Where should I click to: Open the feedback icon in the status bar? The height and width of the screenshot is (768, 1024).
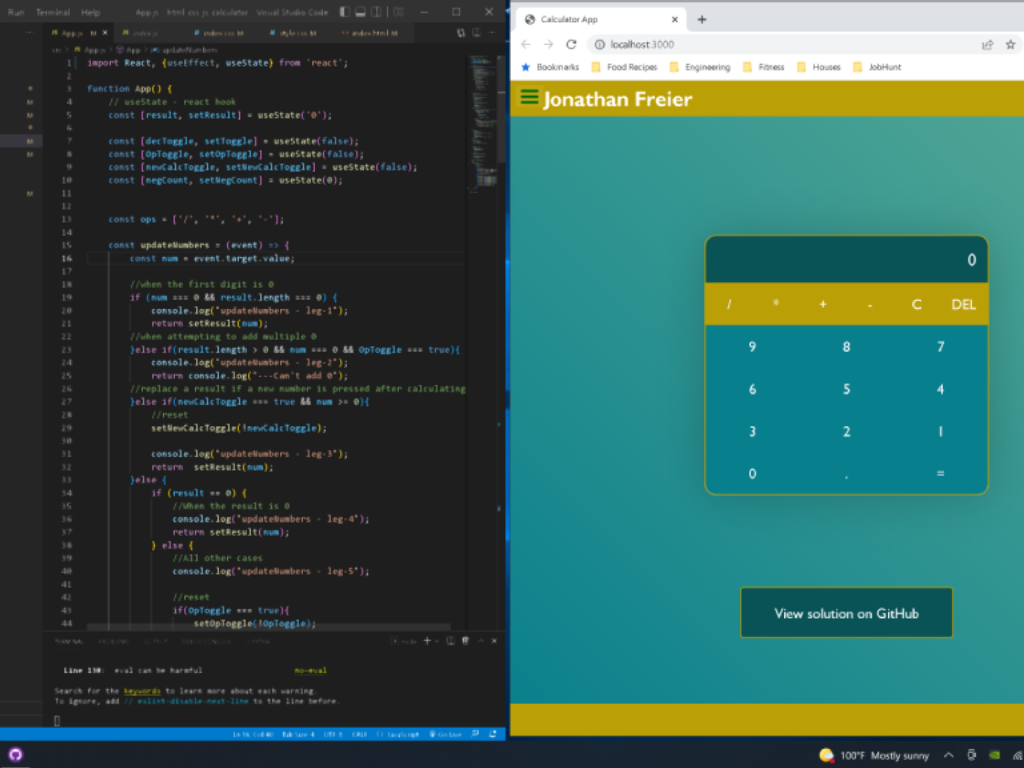(x=475, y=734)
